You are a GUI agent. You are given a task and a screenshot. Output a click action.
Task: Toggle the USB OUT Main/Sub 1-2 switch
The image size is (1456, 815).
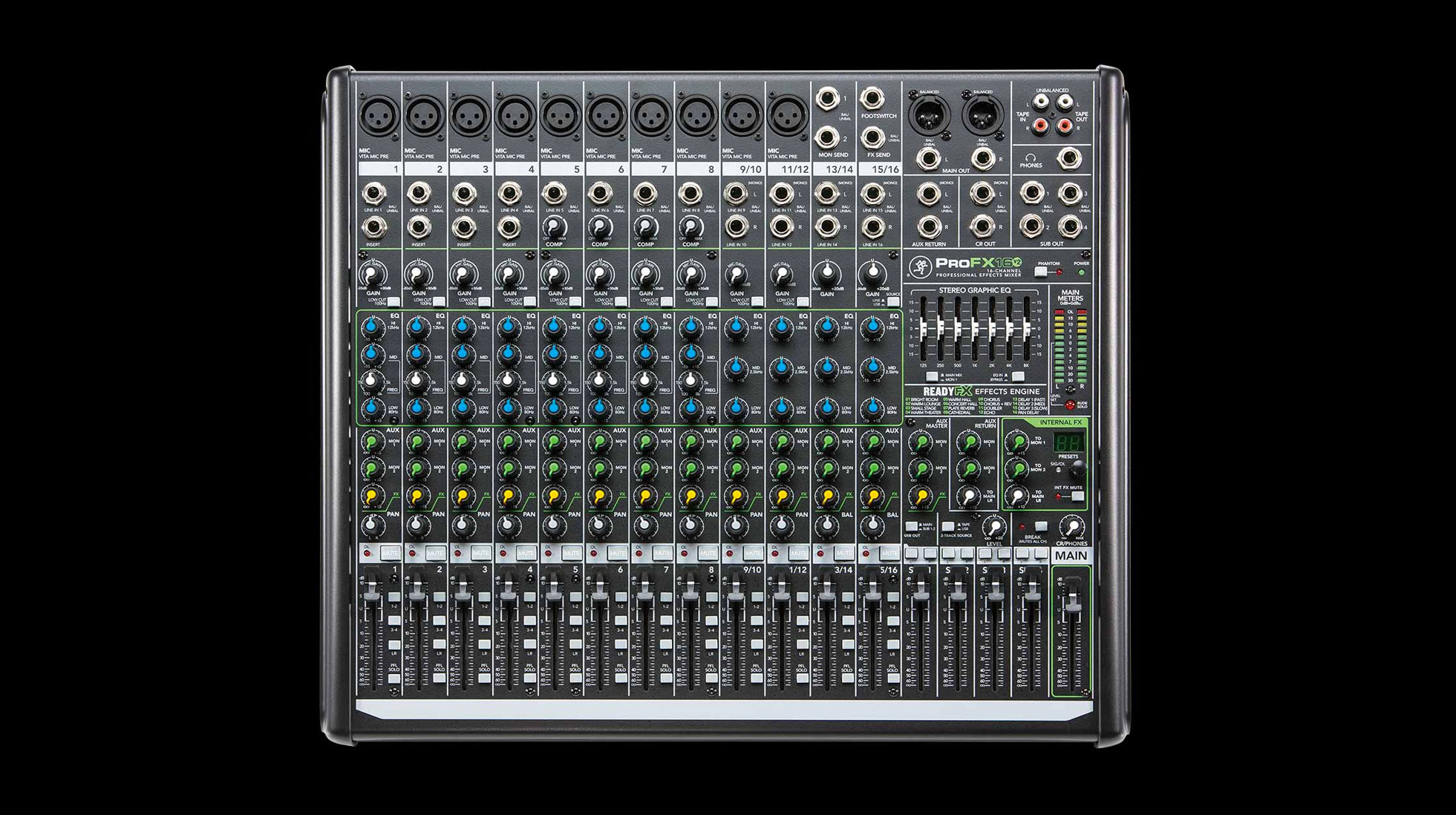coord(911,526)
